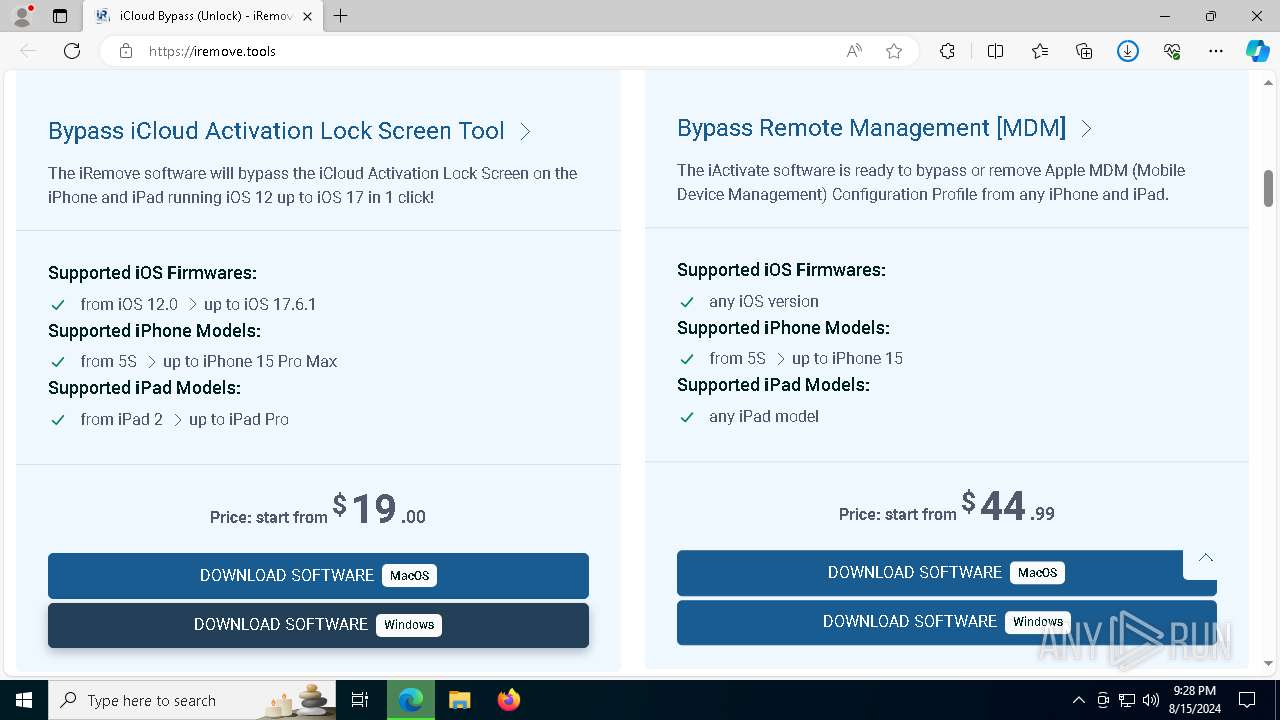Open network status tray icon
Viewport: 1280px width, 720px height.
[x=1127, y=700]
